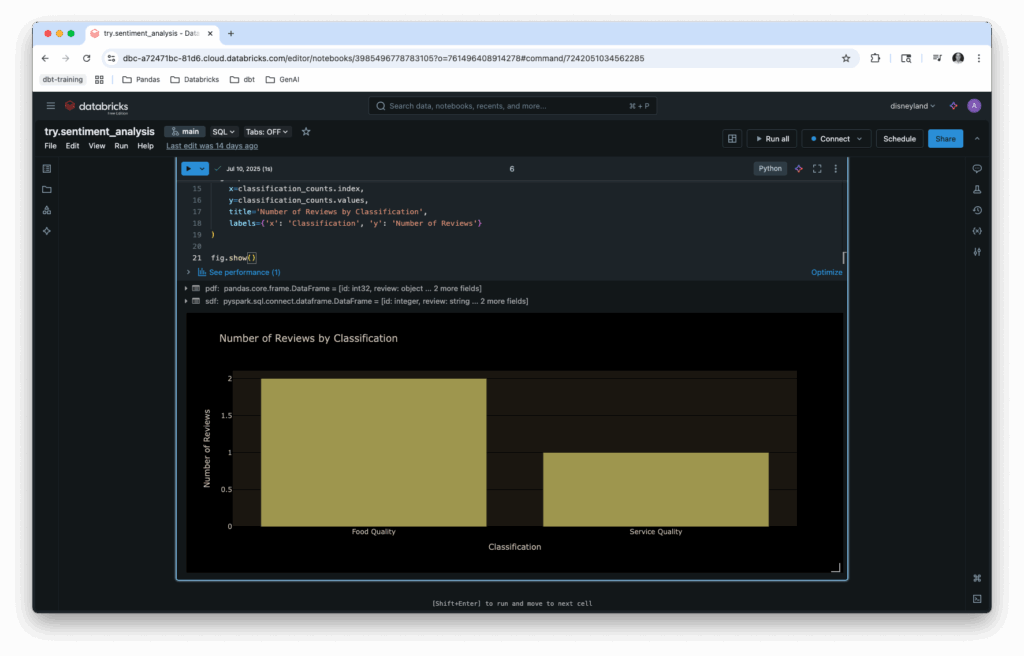Open the experiments flask icon
This screenshot has height=656, width=1024.
[977, 189]
